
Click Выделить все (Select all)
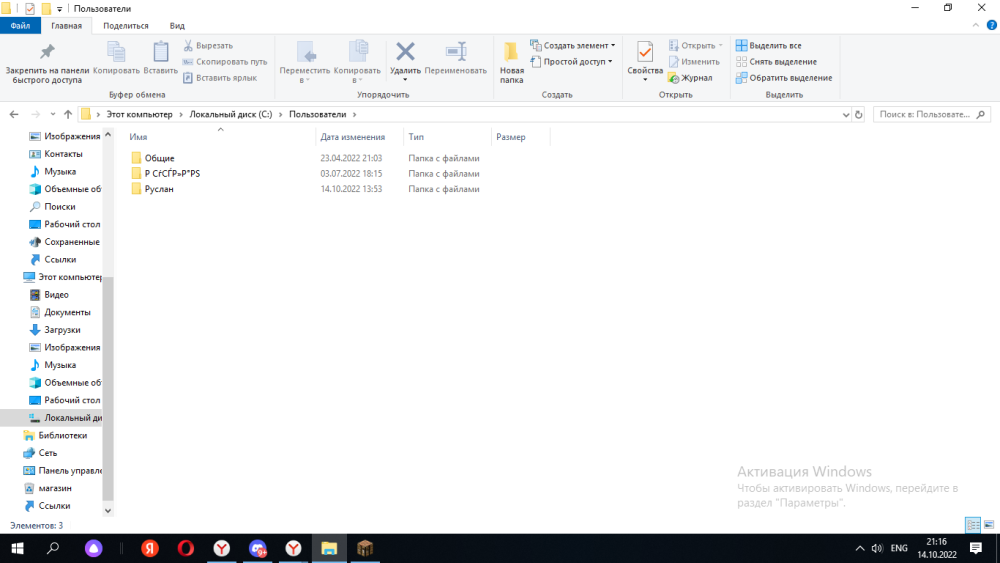coord(768,46)
